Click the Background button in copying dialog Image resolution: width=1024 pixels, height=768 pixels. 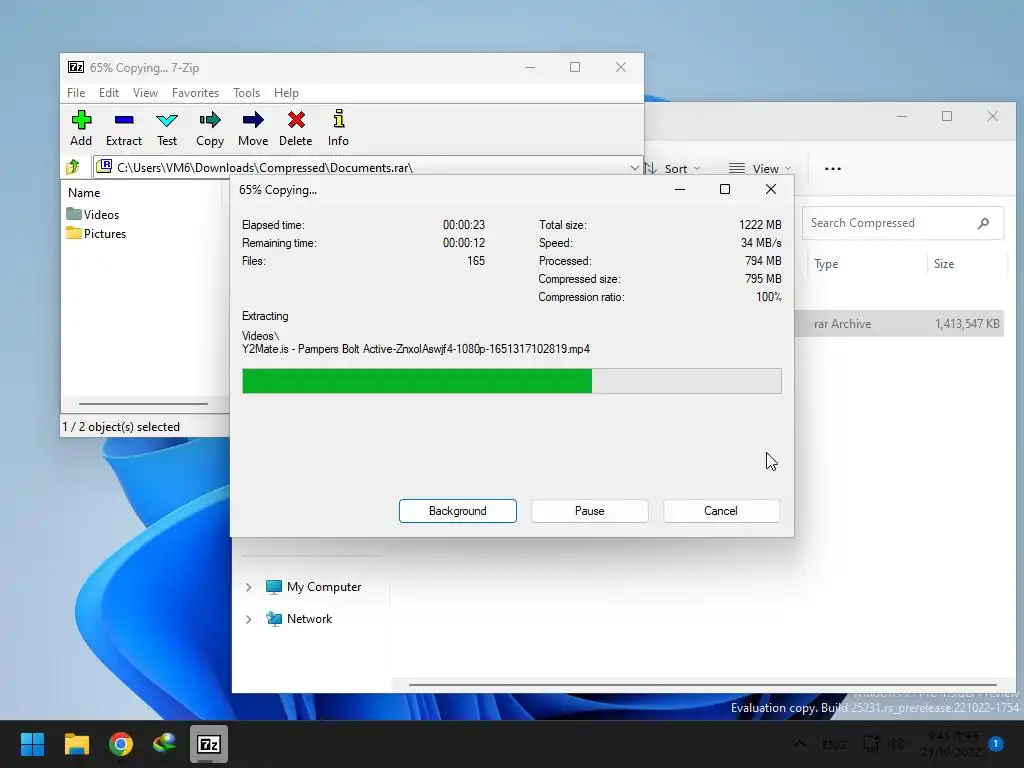(x=458, y=511)
